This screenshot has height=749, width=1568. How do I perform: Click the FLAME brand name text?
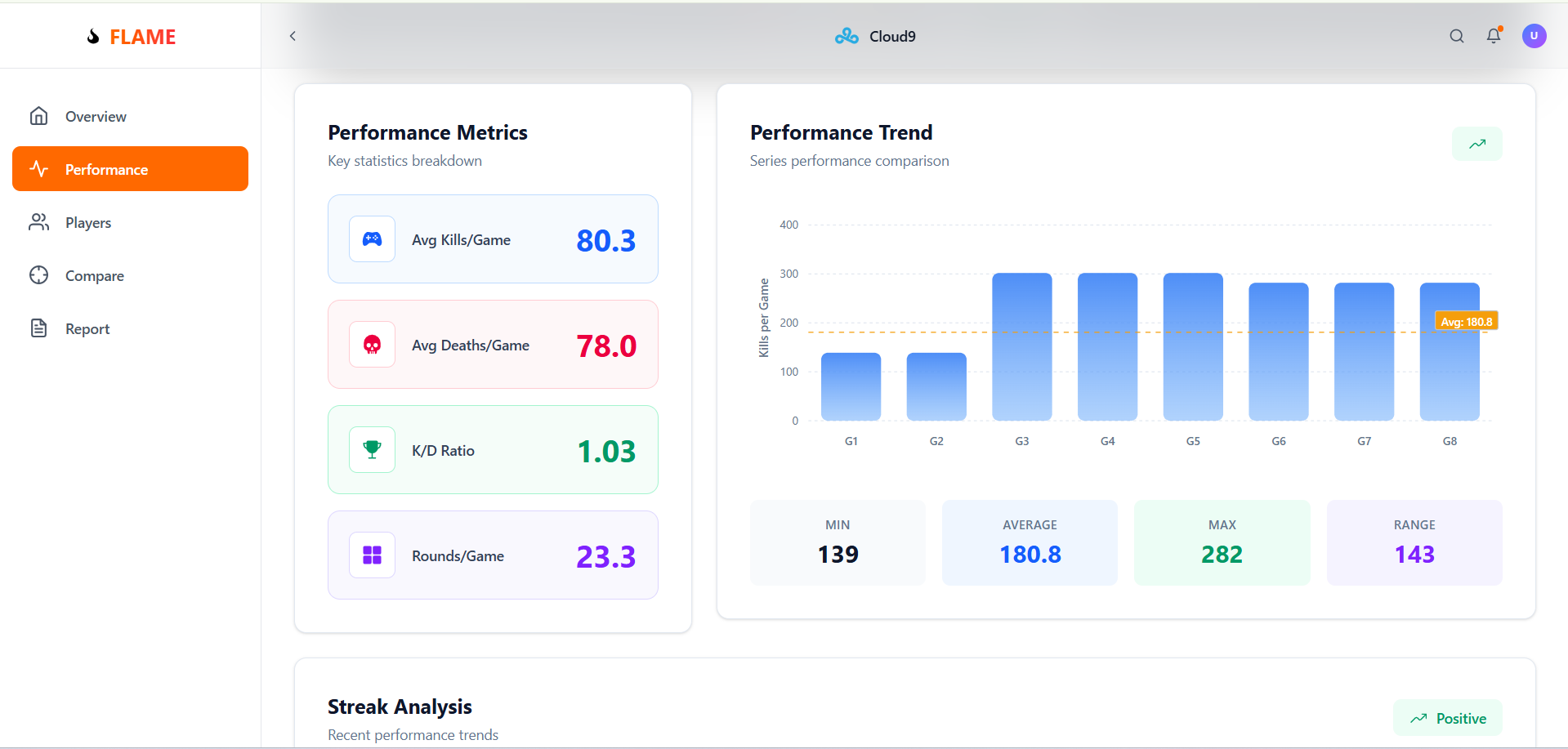click(143, 37)
